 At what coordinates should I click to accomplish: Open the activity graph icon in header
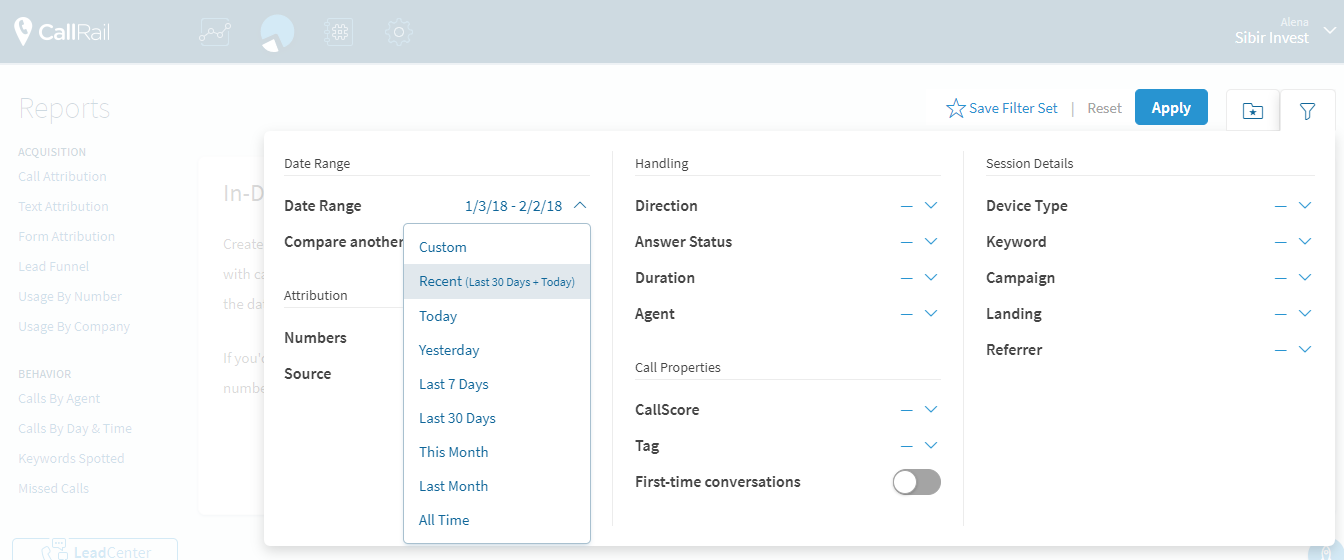pos(215,32)
